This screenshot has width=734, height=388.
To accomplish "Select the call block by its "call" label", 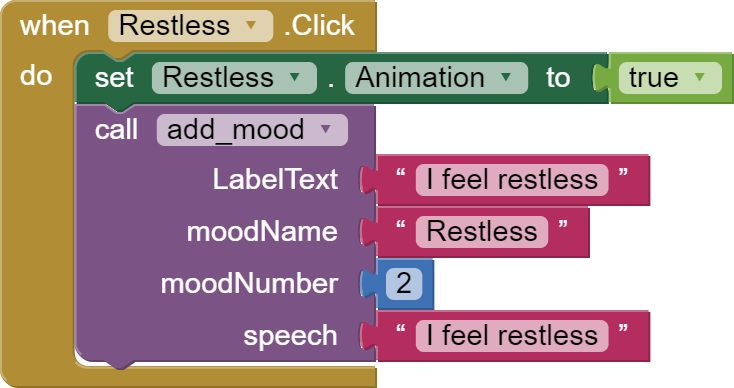I will pyautogui.click(x=116, y=130).
